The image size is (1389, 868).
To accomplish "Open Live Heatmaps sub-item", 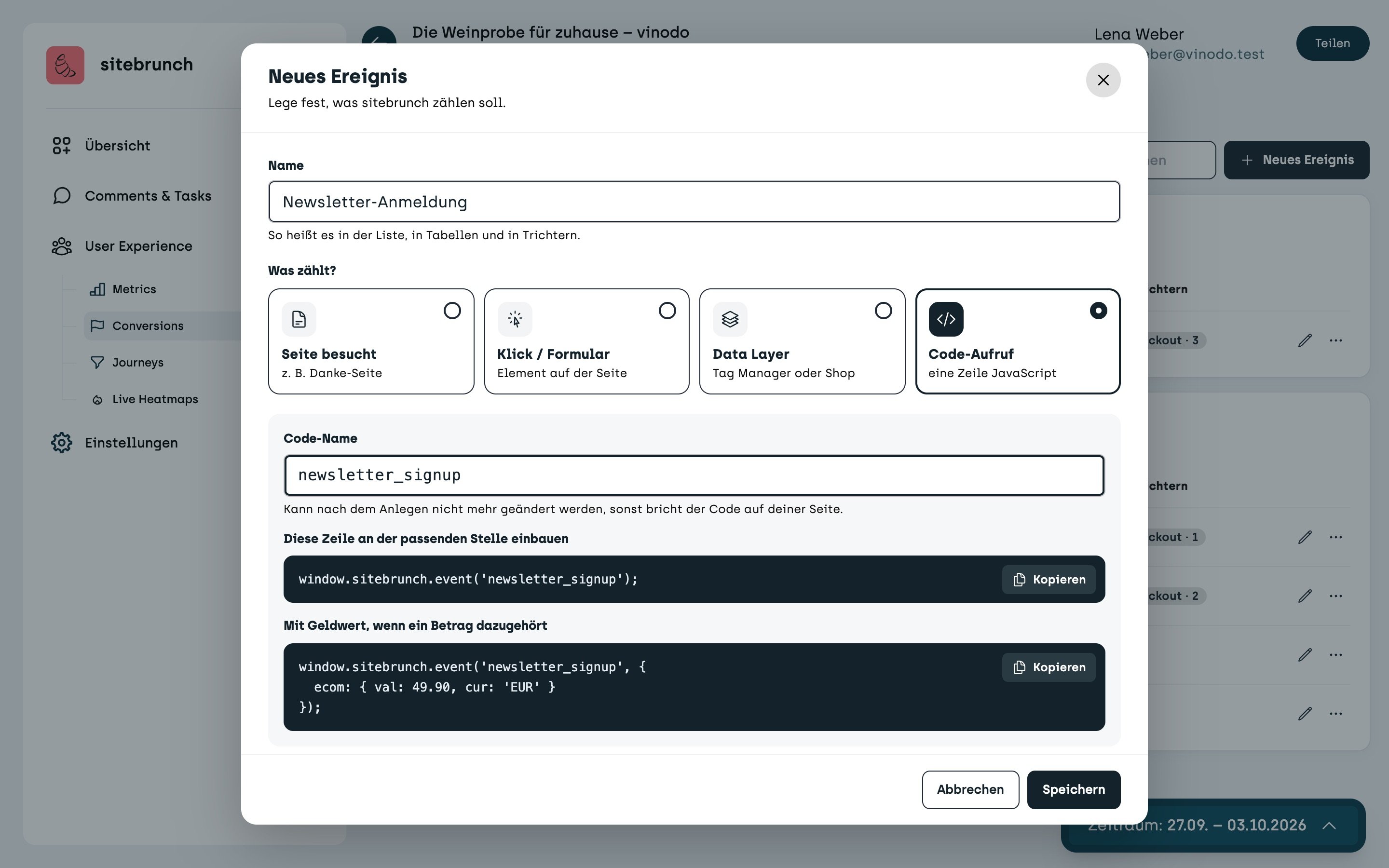I will 155,400.
